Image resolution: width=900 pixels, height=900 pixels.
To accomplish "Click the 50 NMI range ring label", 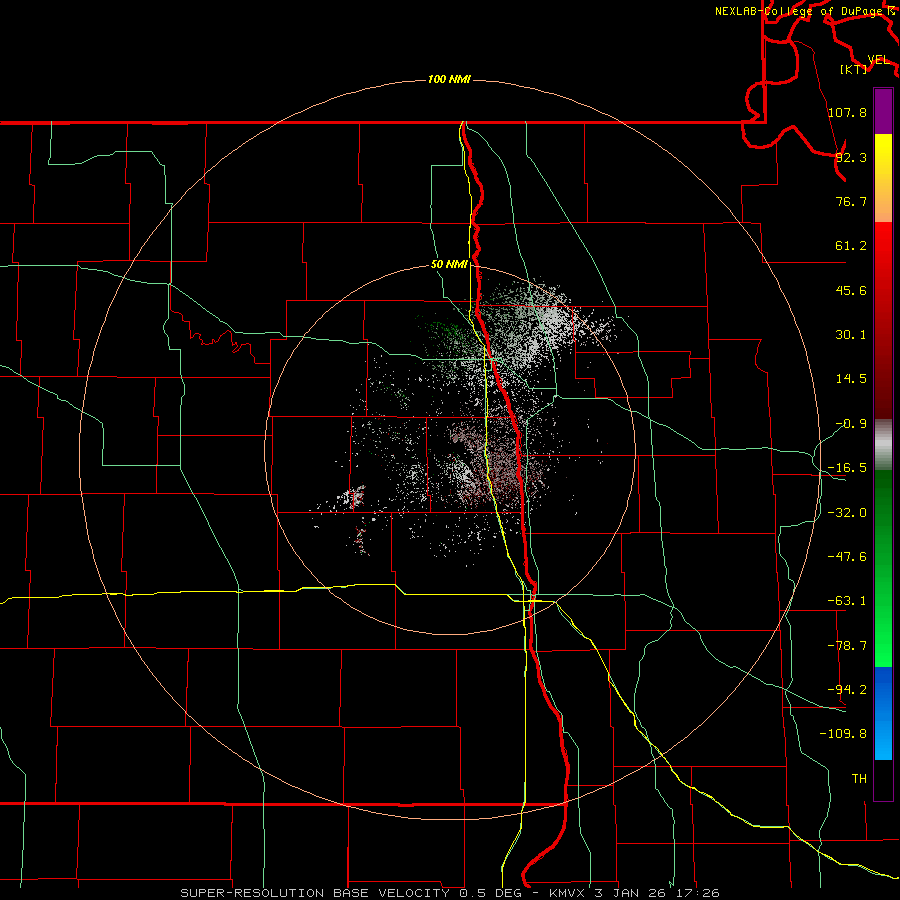I will (449, 265).
